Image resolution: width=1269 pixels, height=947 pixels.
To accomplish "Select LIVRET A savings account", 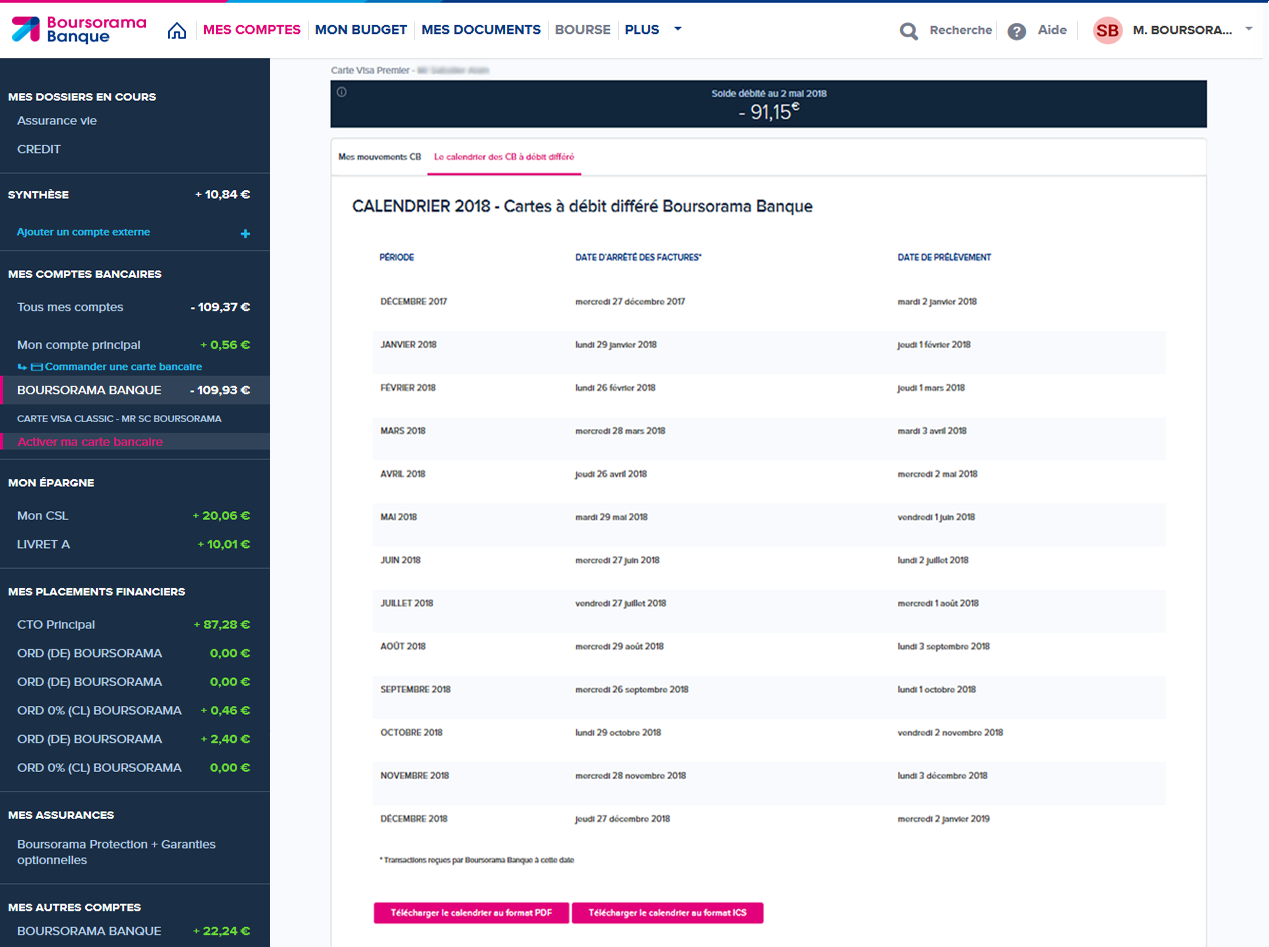I will 44,545.
